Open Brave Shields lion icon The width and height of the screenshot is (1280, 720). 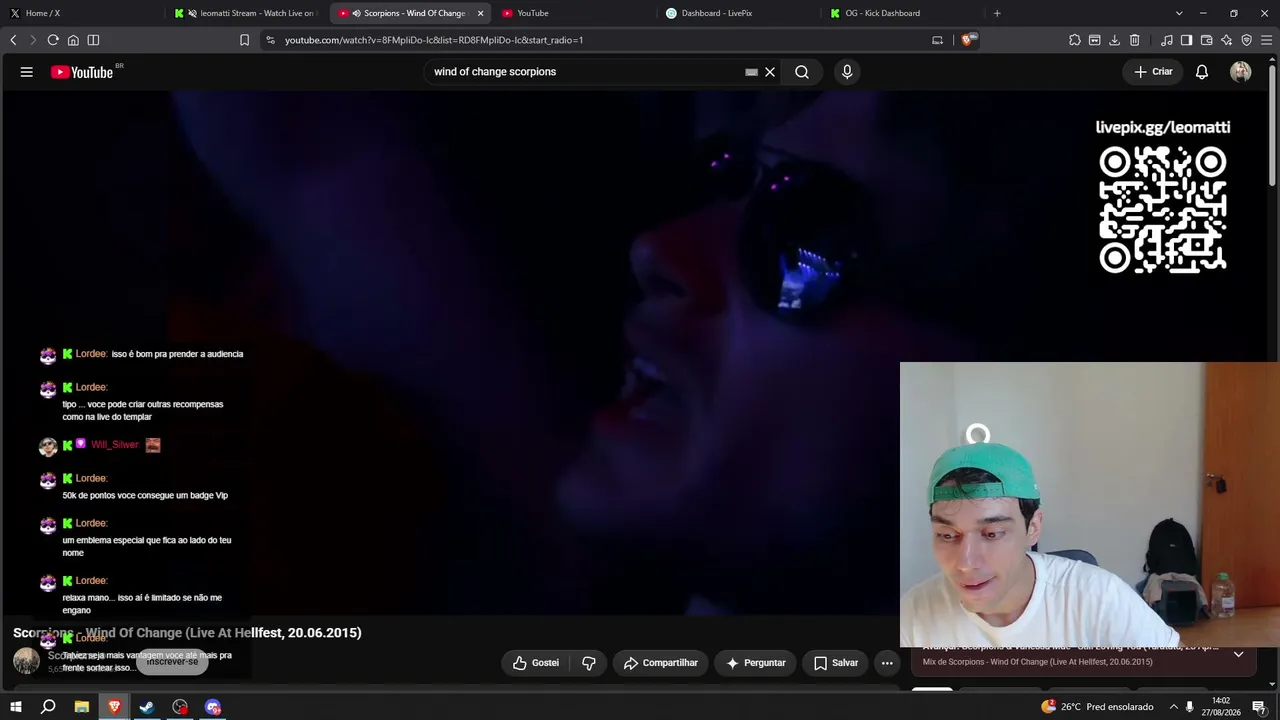(x=967, y=40)
